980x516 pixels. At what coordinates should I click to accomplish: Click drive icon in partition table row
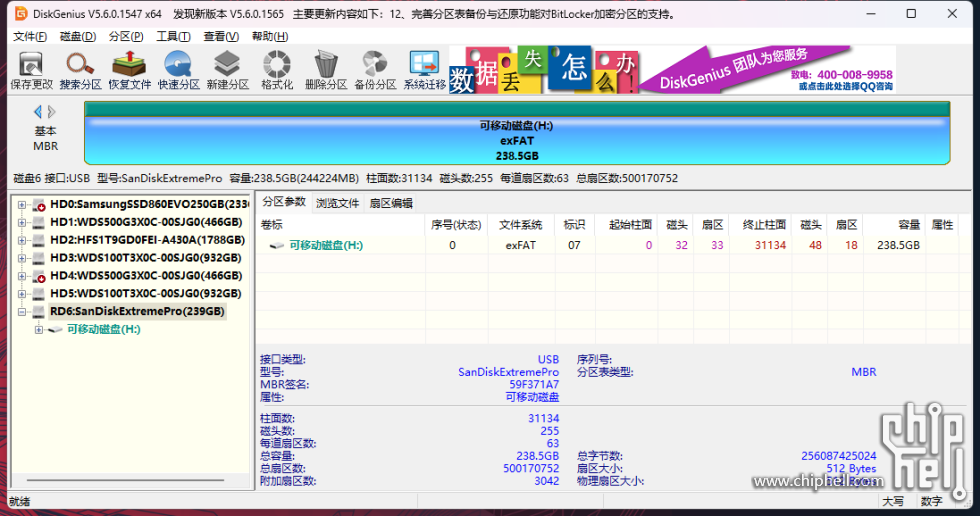pos(277,246)
